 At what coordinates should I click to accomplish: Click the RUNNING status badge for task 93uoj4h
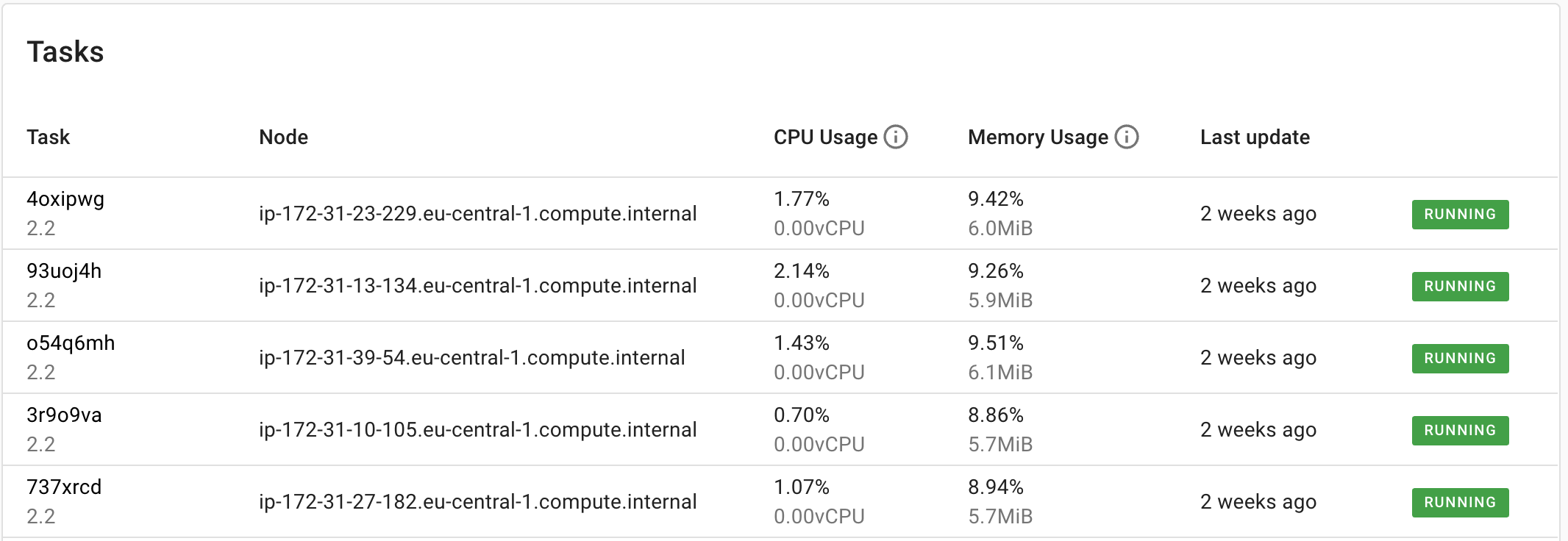click(1459, 286)
